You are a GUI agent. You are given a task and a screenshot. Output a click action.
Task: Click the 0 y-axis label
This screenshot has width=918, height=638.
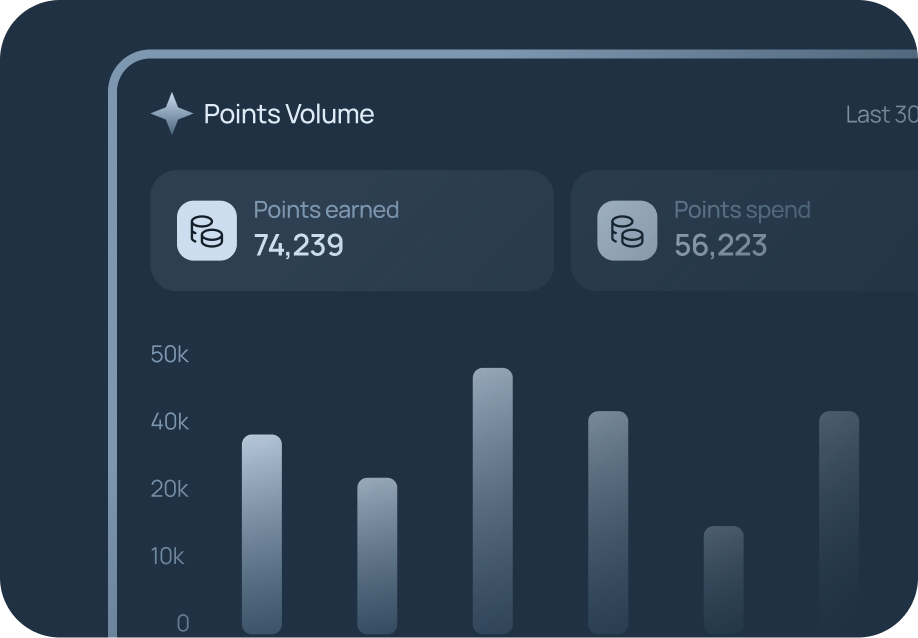[183, 623]
